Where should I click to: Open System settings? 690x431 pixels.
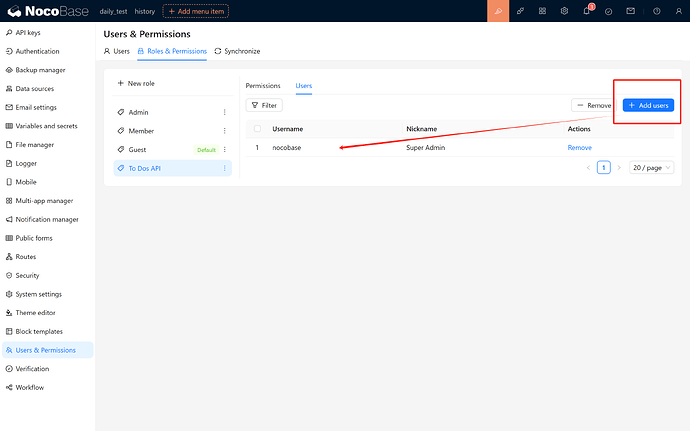(x=48, y=294)
